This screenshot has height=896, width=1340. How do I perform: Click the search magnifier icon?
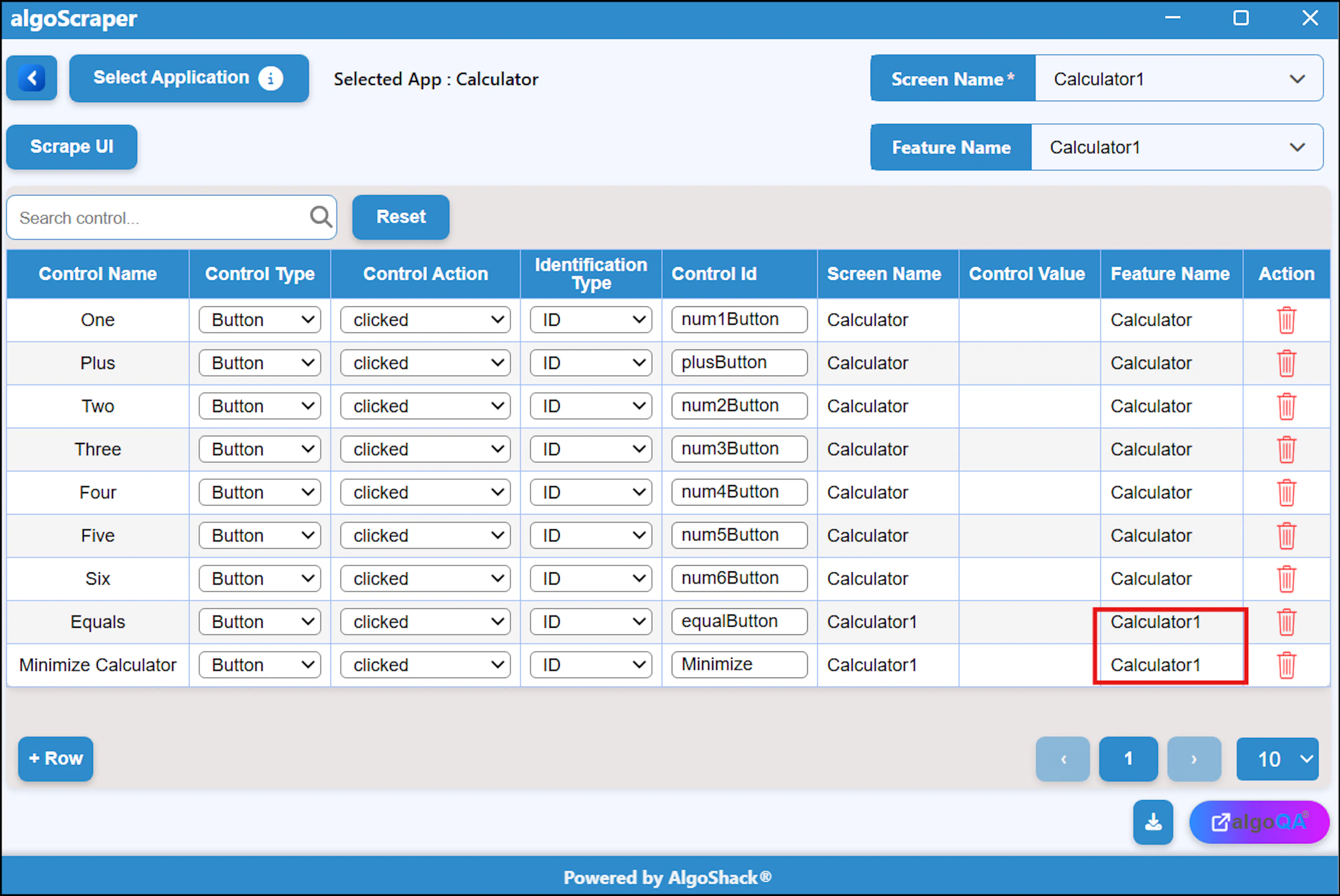pos(321,217)
